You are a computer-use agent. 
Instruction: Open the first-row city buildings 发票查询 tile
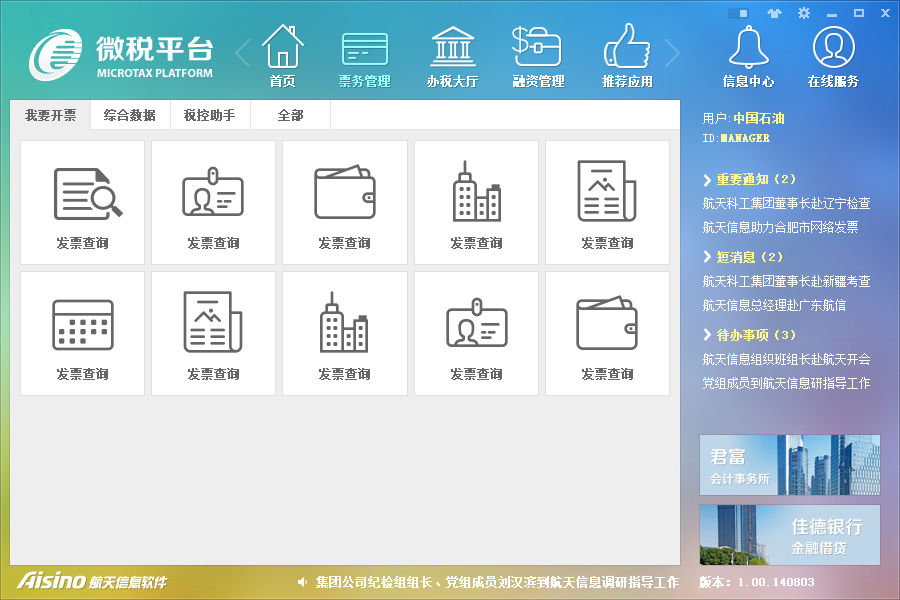point(476,202)
